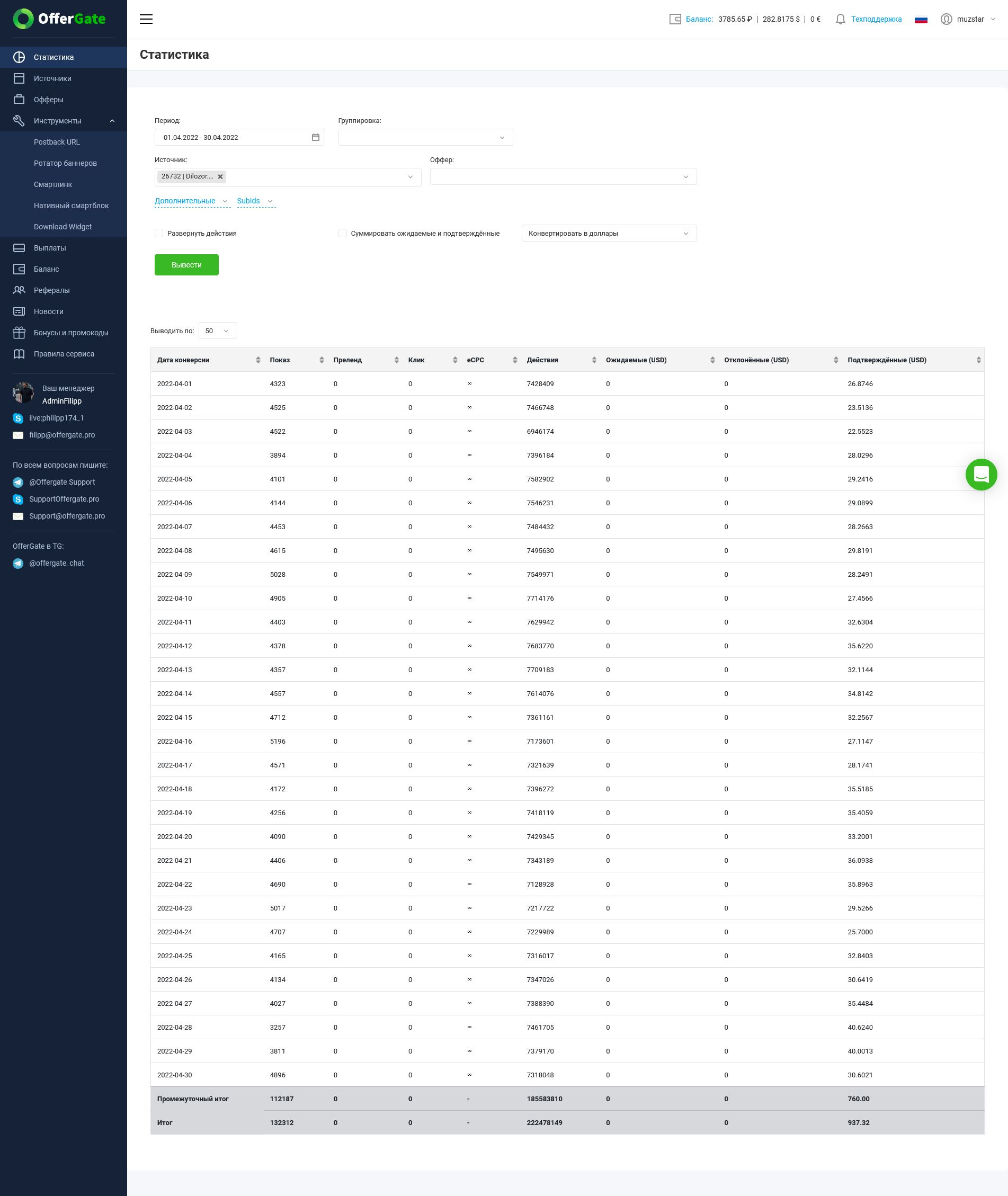This screenshot has width=1008, height=1196.
Task: Click the hamburger menu icon
Action: tap(146, 19)
